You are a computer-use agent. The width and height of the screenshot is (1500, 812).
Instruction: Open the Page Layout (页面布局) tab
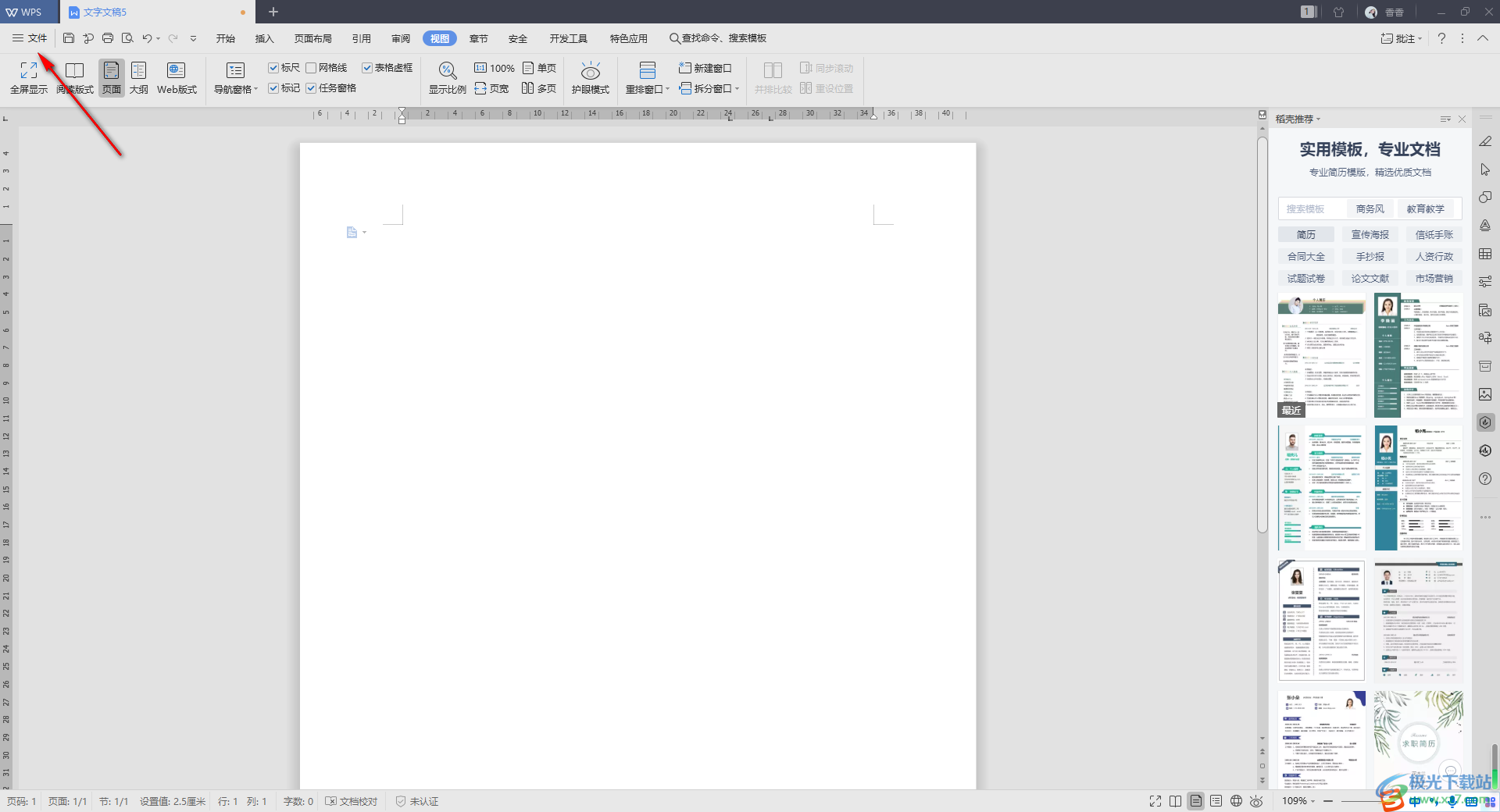click(x=313, y=38)
